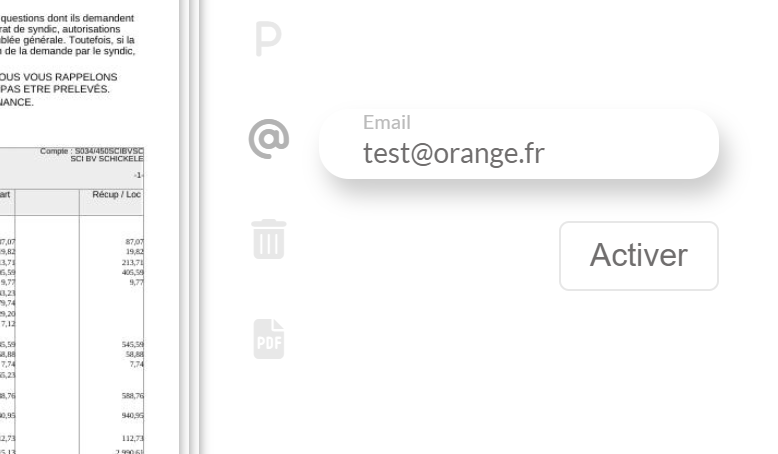Image resolution: width=778 pixels, height=454 pixels.
Task: Select the Récup / Loc column header
Action: coord(117,195)
